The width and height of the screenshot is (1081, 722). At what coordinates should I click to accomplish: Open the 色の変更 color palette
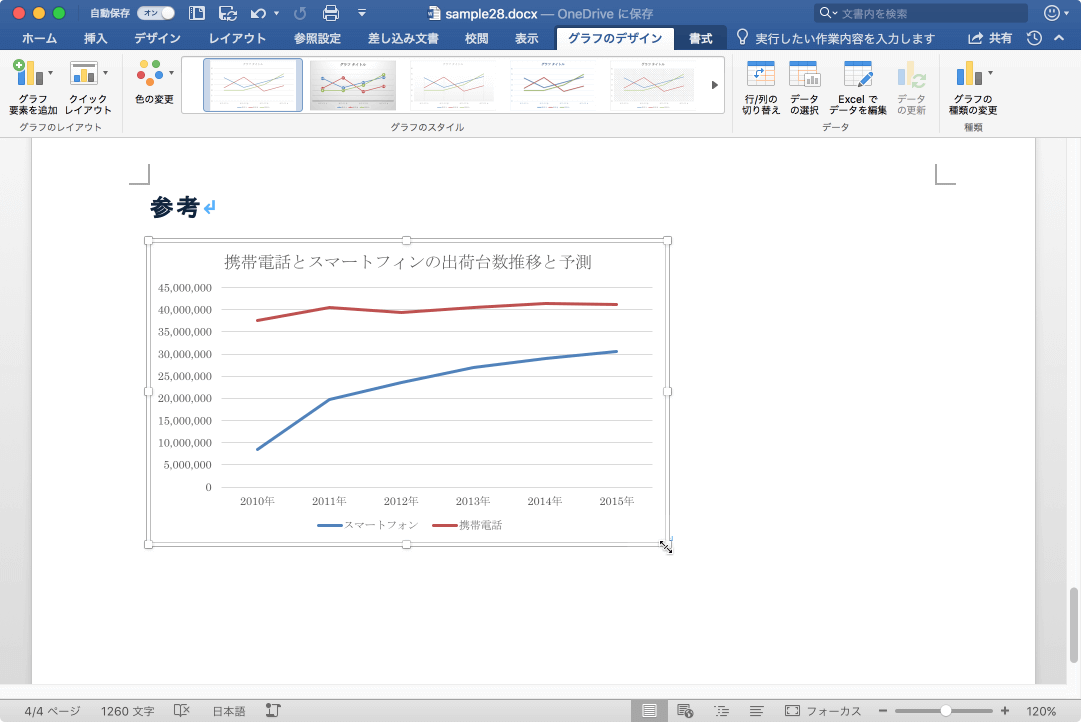(154, 83)
